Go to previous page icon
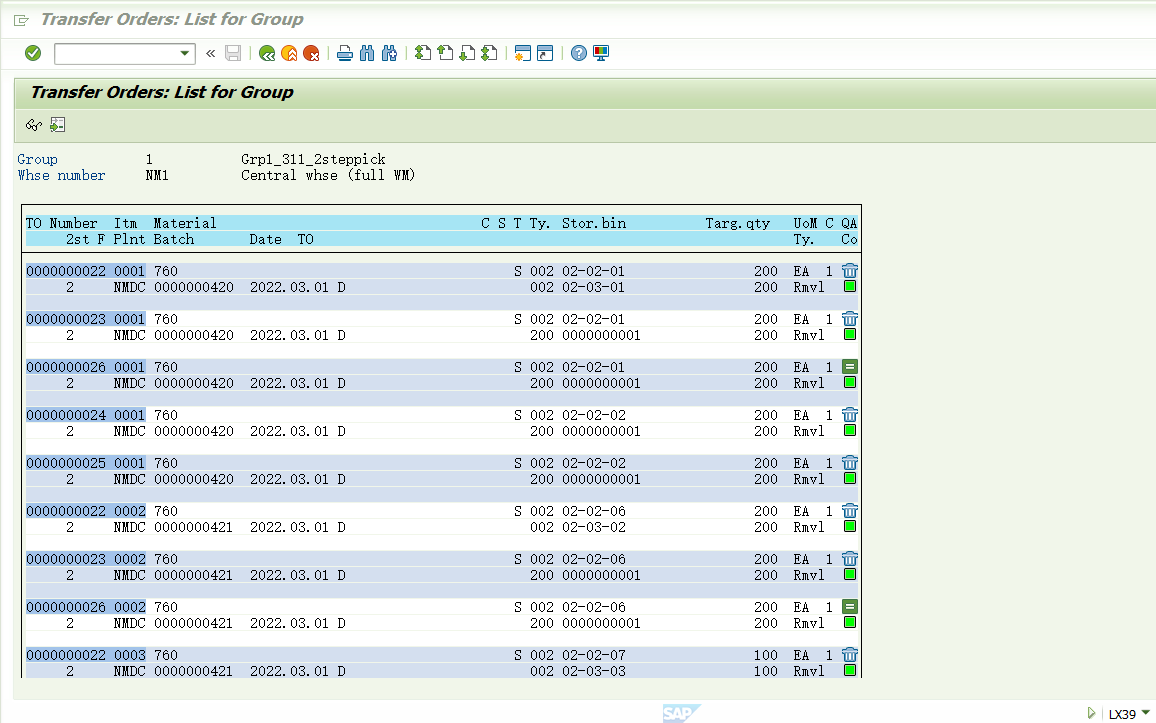This screenshot has height=723, width=1156. (445, 53)
